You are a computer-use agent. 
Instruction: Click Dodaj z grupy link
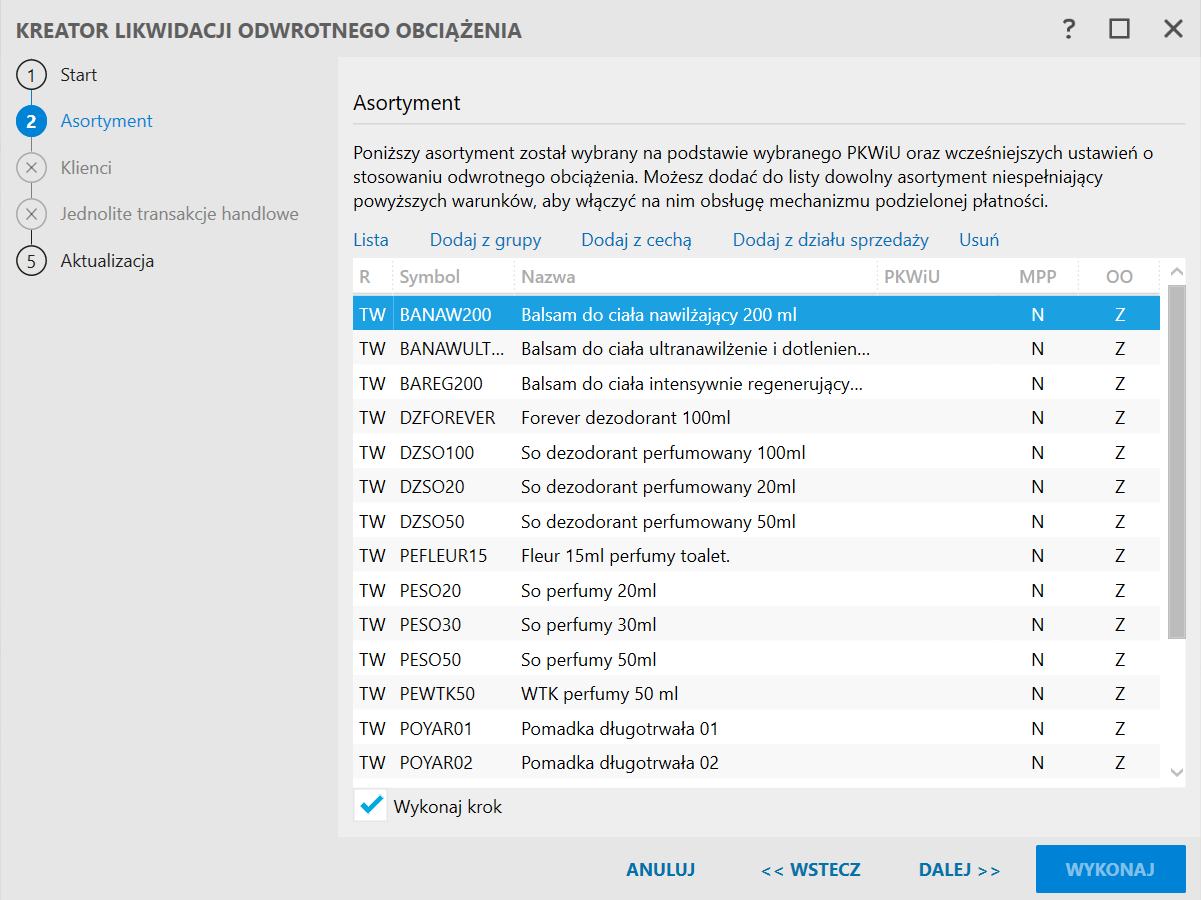pos(486,240)
